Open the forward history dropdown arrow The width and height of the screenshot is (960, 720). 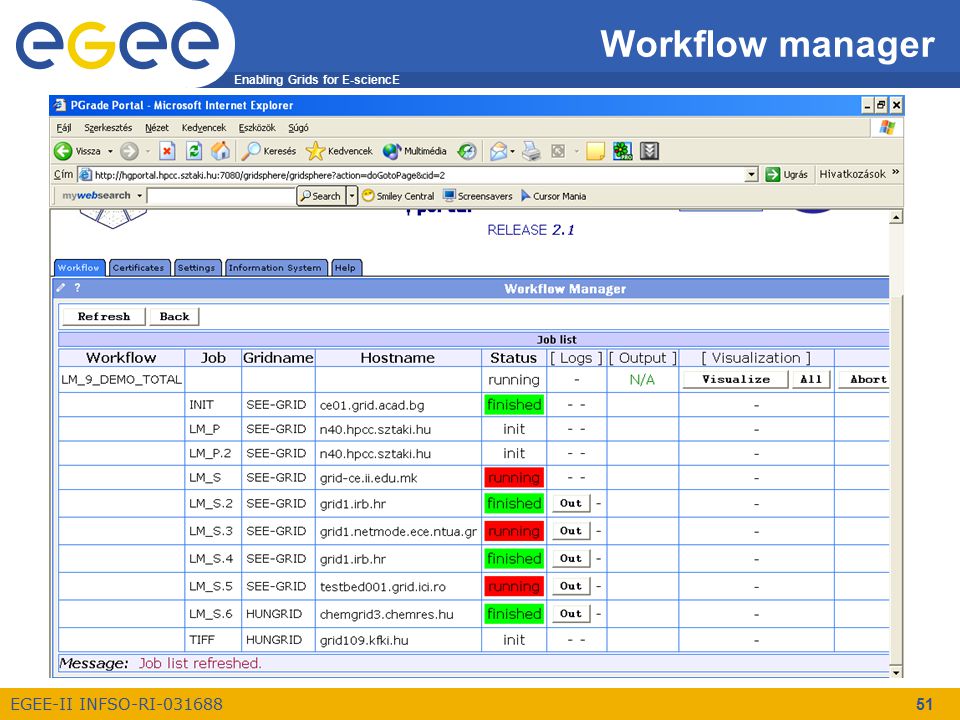pyautogui.click(x=148, y=151)
